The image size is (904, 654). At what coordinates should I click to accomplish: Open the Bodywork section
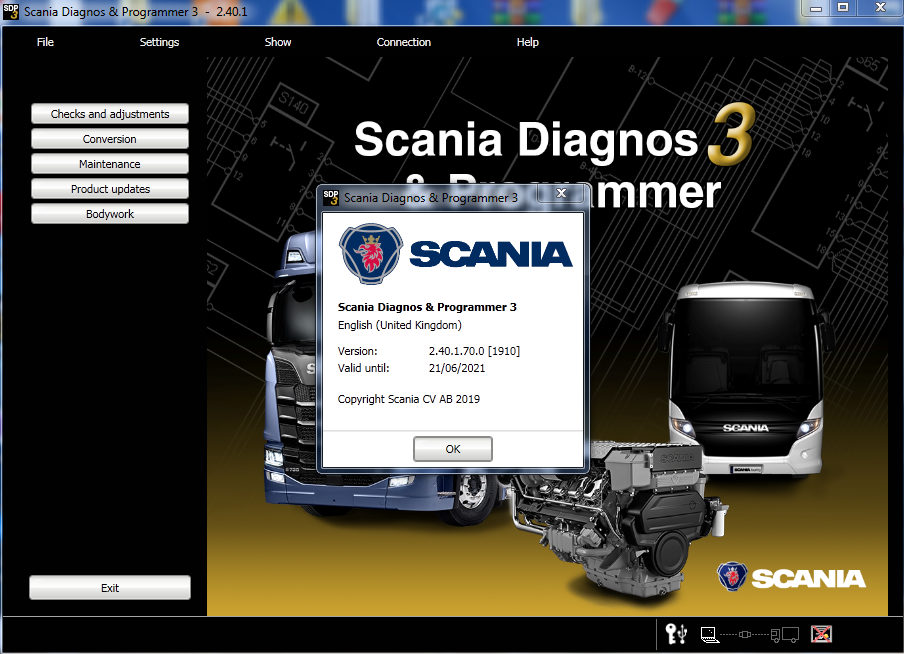tap(110, 213)
